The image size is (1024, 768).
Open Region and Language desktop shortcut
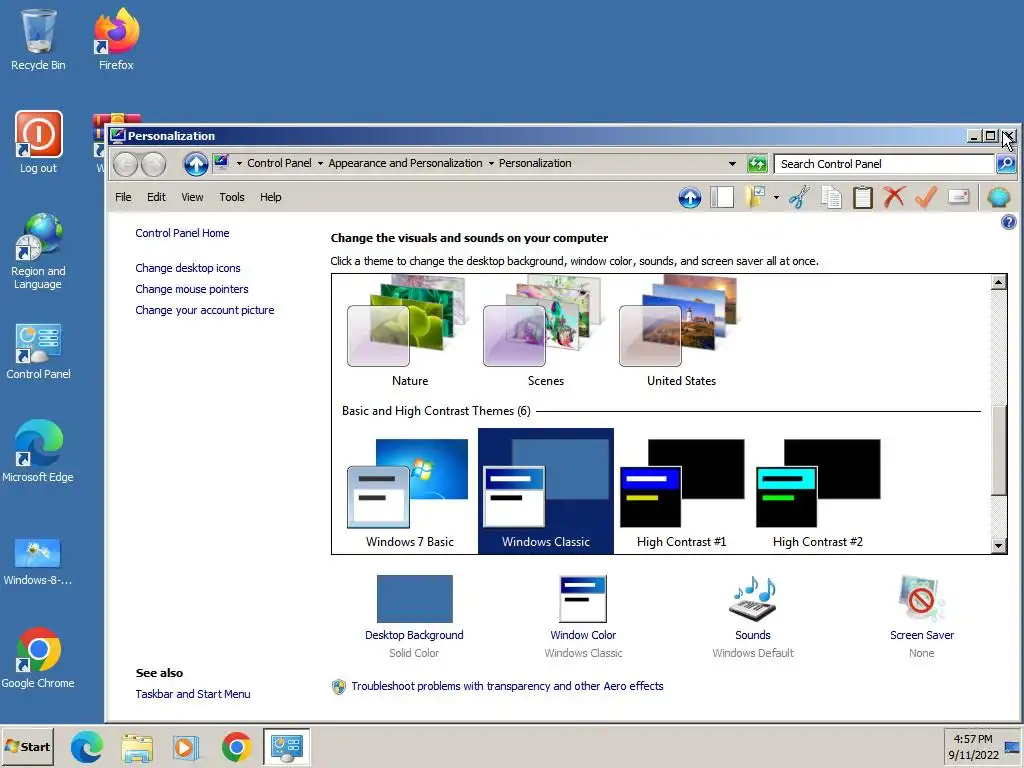[x=38, y=251]
